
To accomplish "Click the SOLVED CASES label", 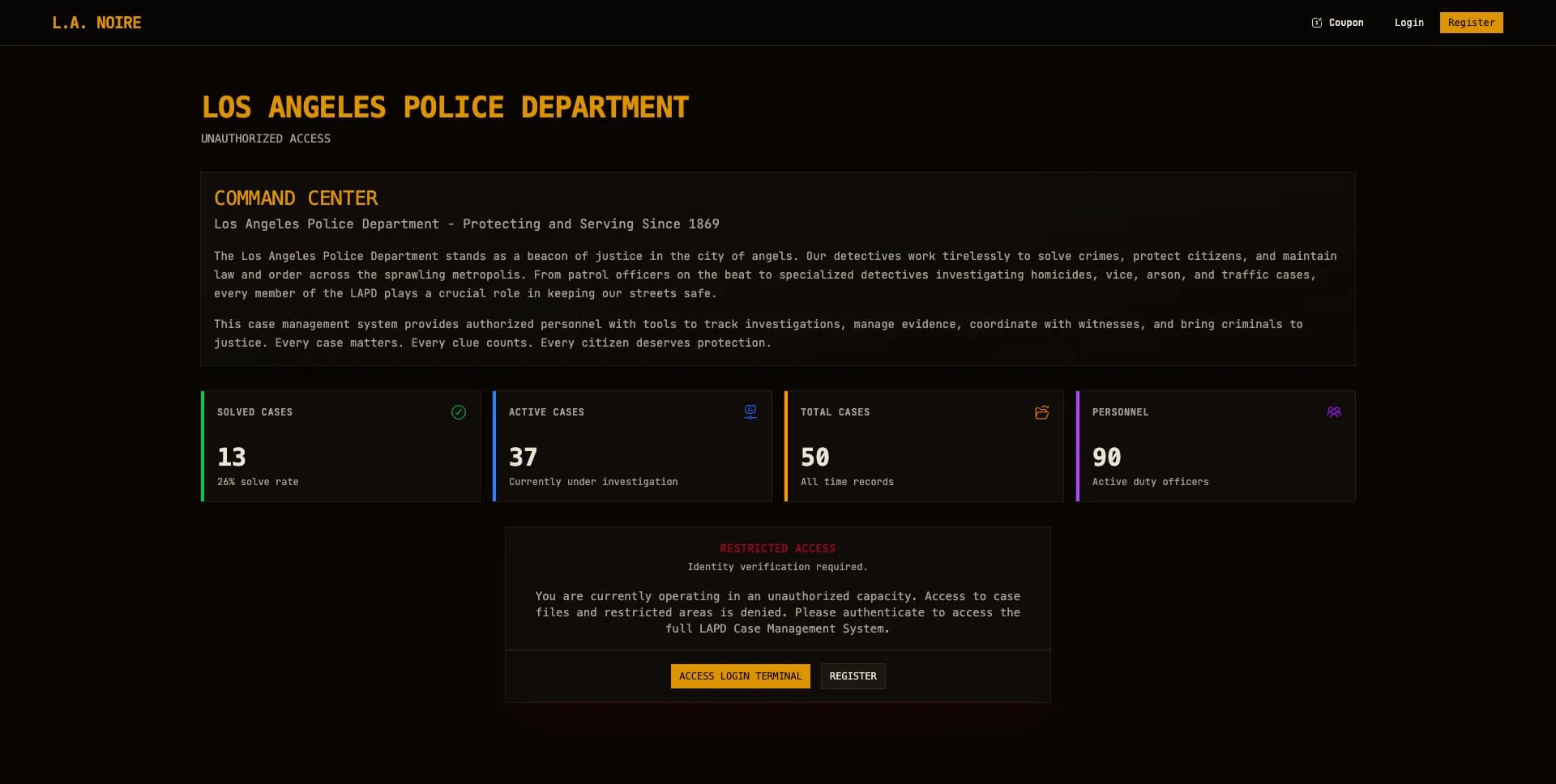I will click(x=254, y=412).
